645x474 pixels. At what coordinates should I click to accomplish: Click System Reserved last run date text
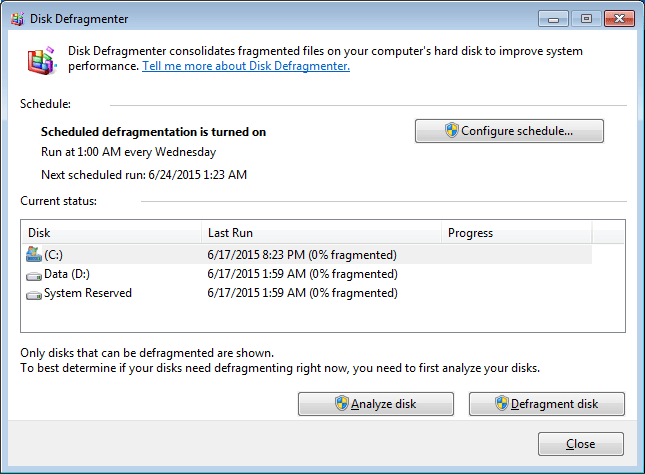coord(302,294)
